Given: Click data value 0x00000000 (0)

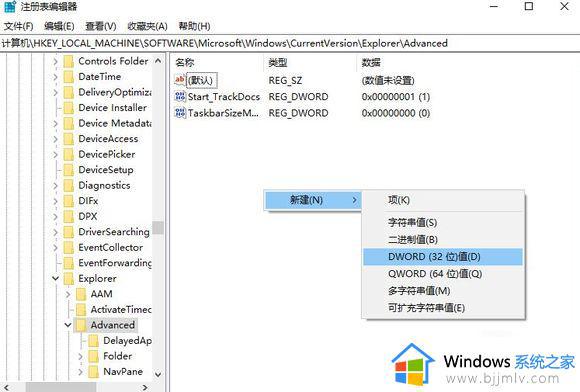Looking at the screenshot, I should pyautogui.click(x=396, y=113).
